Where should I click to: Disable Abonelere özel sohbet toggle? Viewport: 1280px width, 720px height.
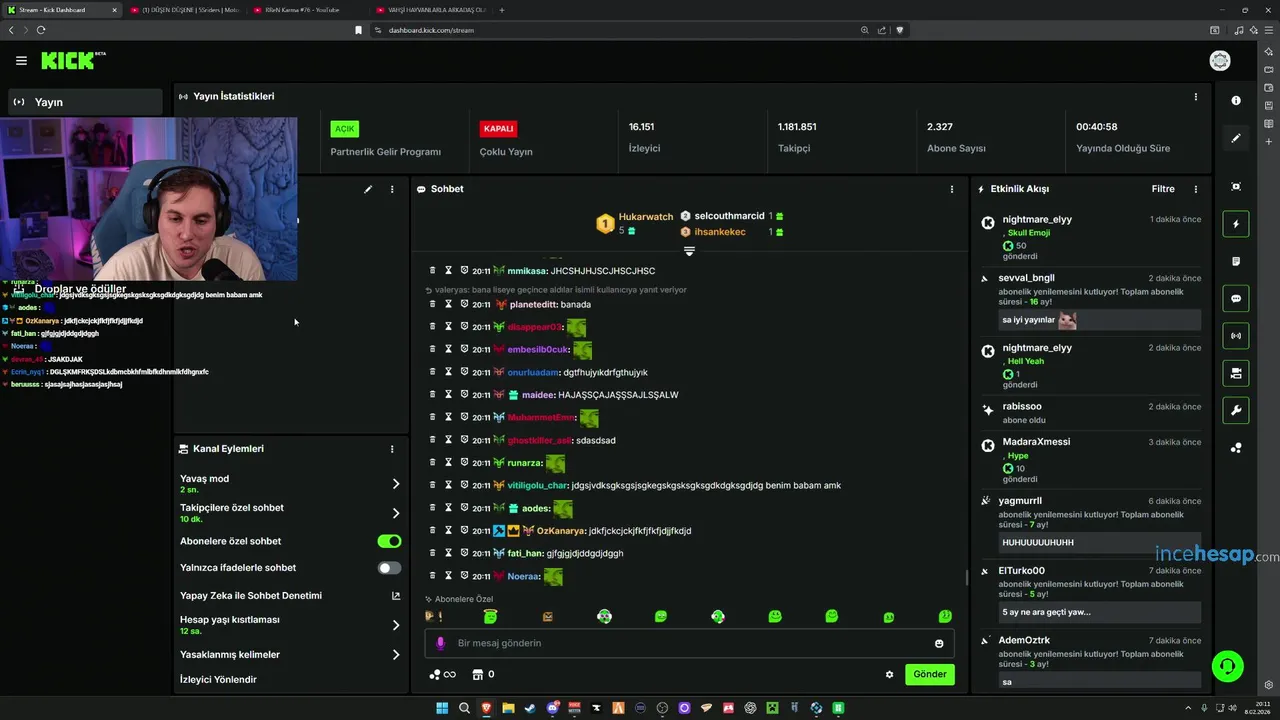point(389,541)
